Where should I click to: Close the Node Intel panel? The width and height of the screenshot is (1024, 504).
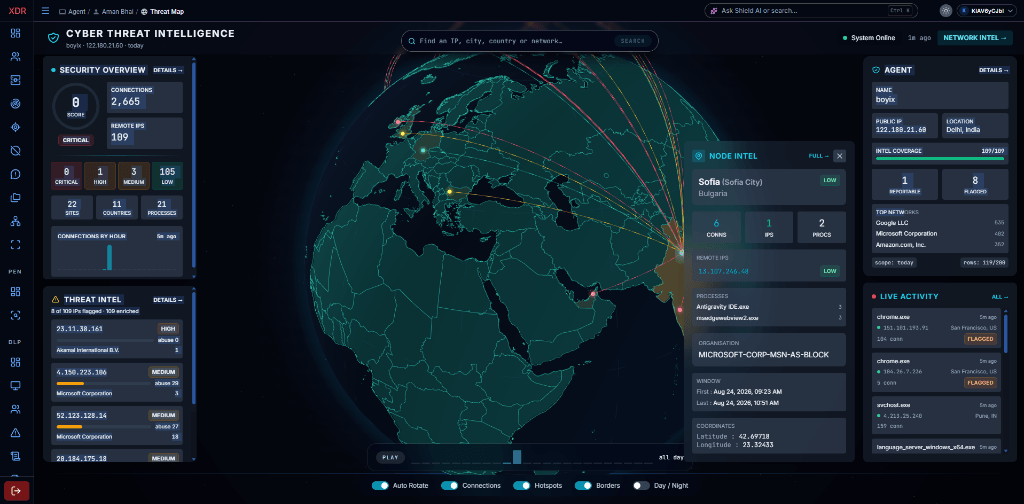tap(840, 155)
